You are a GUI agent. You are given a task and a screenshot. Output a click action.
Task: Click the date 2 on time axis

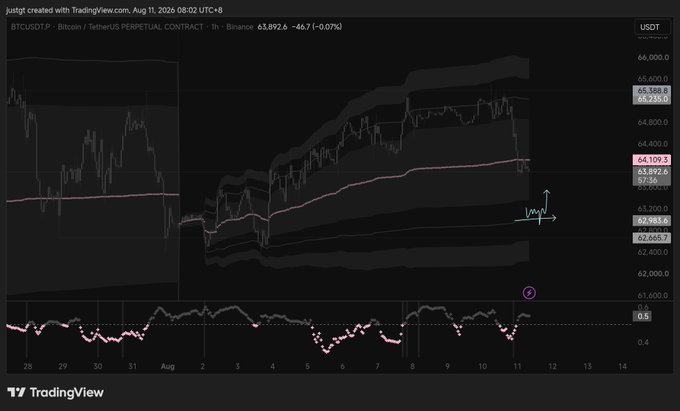203,366
